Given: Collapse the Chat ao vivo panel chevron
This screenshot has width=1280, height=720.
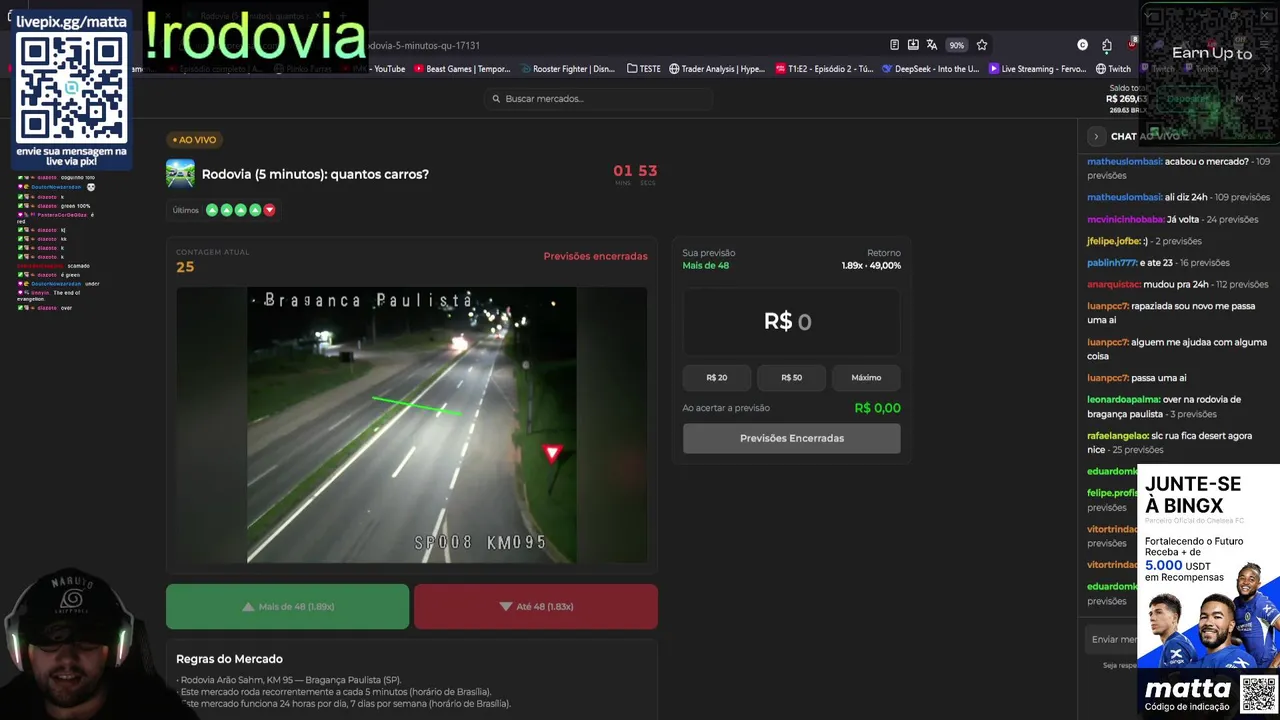Looking at the screenshot, I should [x=1096, y=136].
